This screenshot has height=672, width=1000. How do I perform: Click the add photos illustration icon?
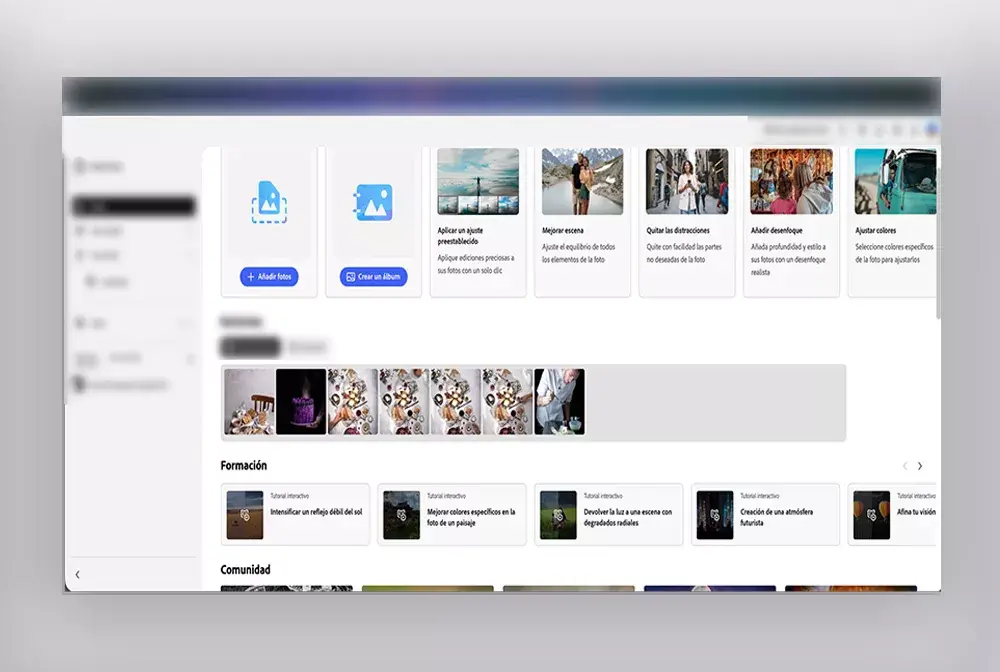coord(269,202)
